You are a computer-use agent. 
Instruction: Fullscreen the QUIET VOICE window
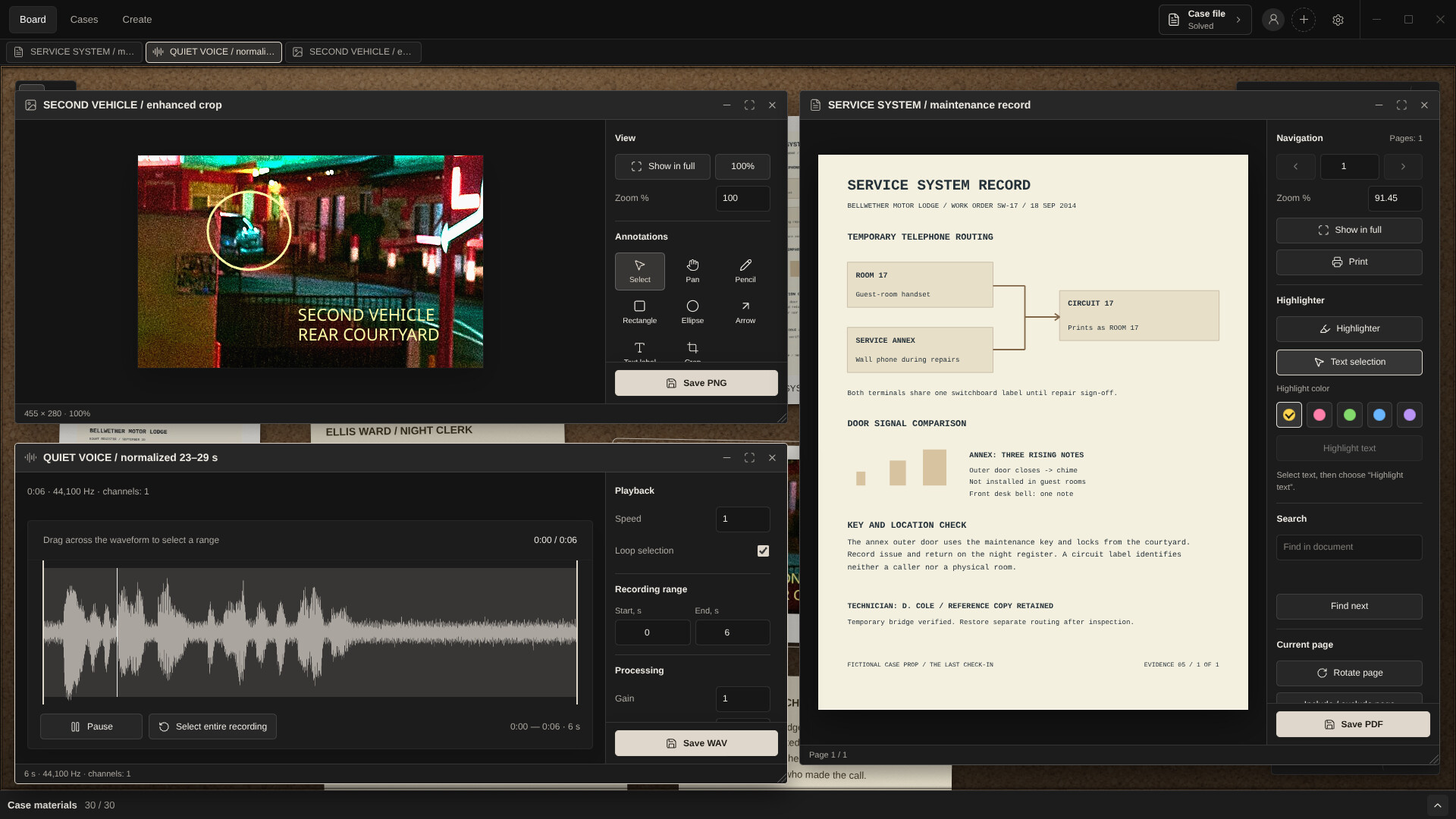(749, 458)
